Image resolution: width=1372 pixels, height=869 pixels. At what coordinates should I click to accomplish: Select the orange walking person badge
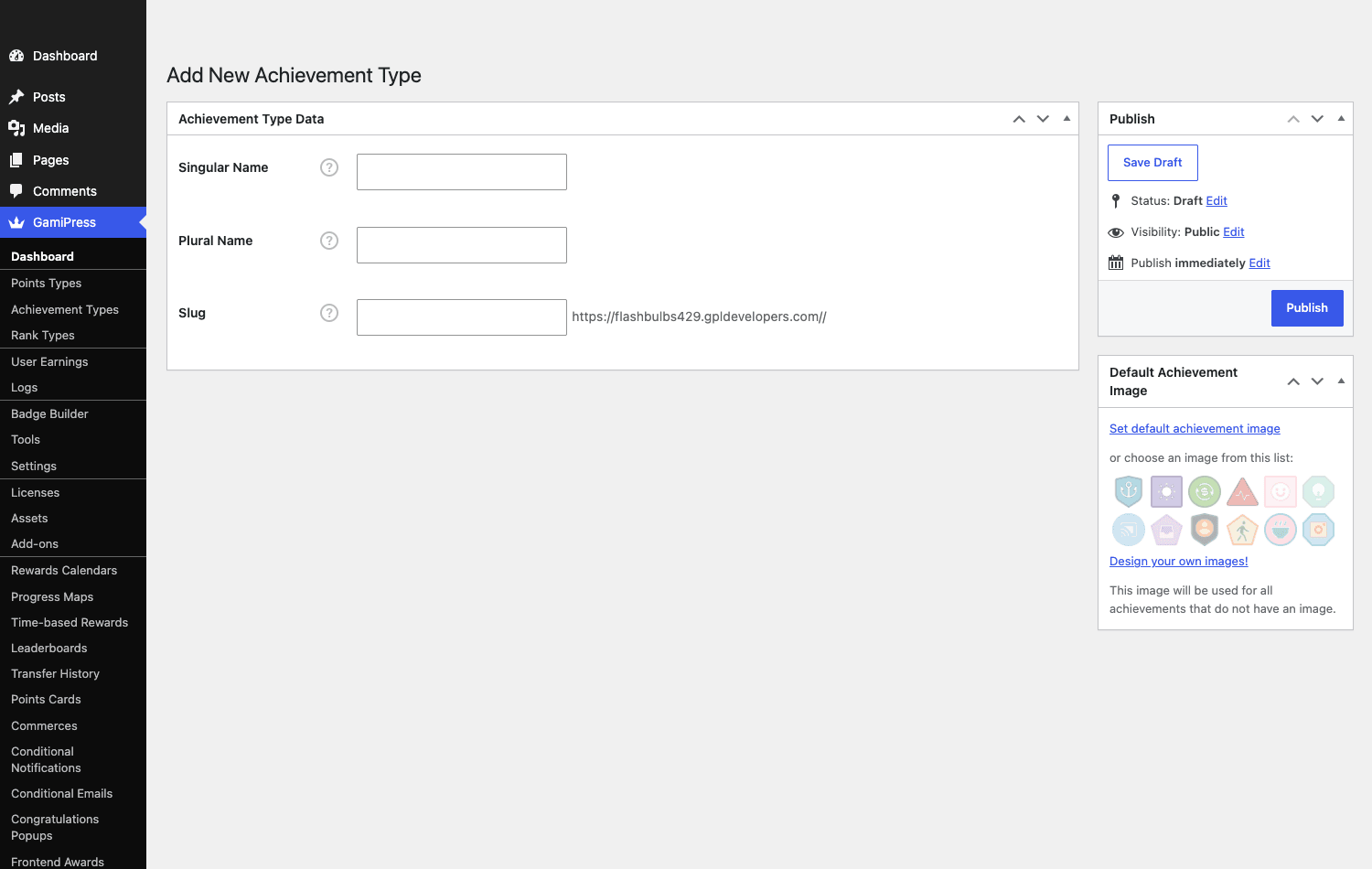click(1242, 530)
